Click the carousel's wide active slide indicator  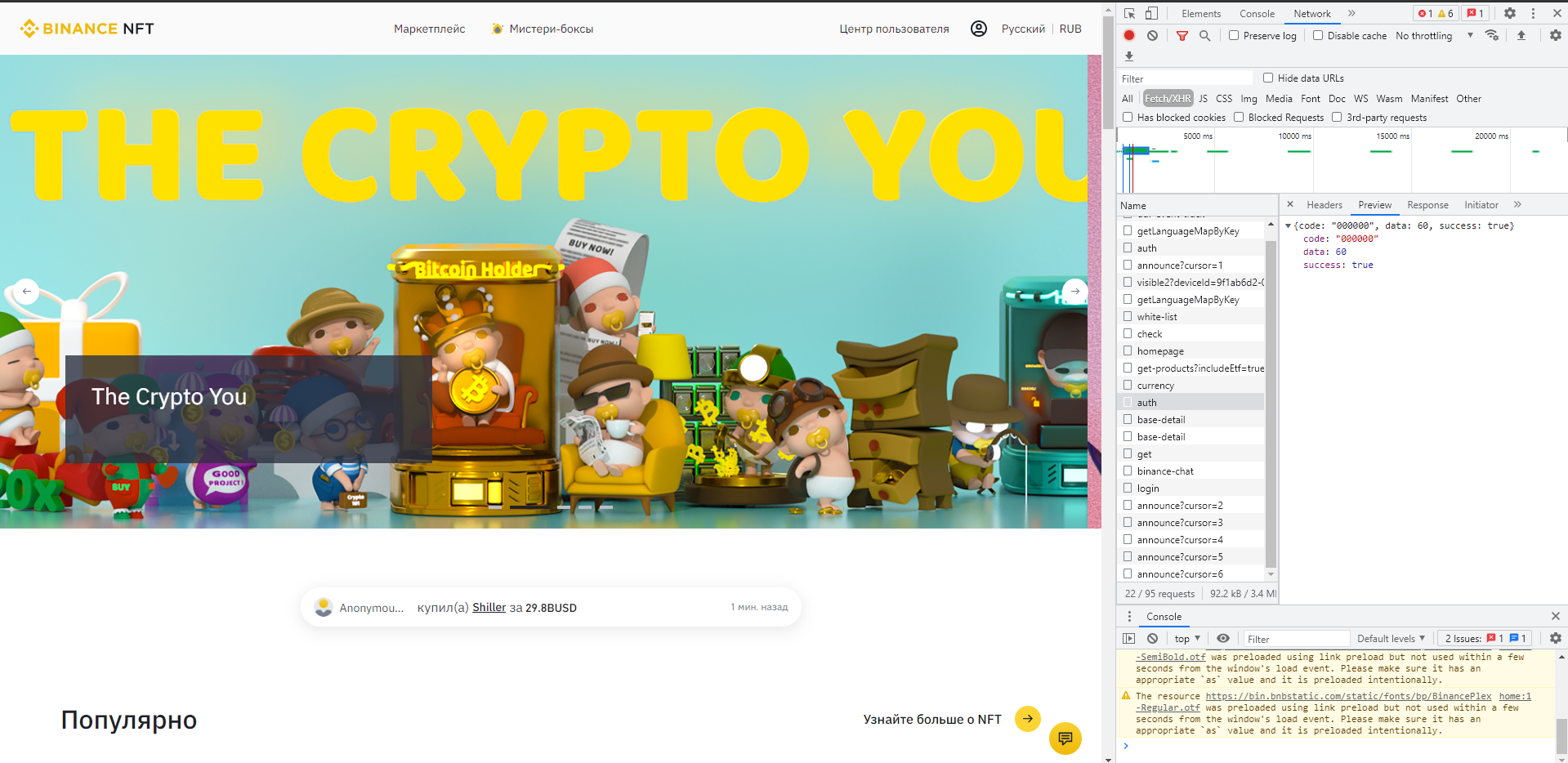click(x=529, y=507)
